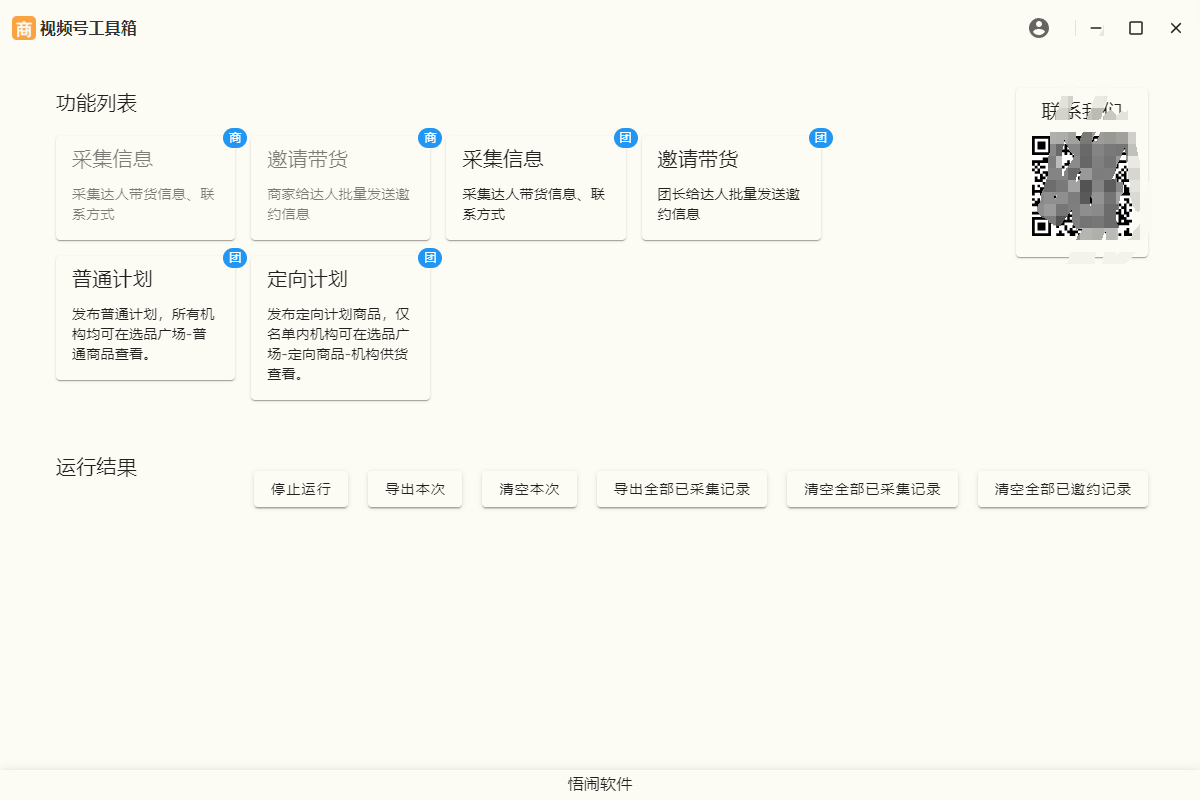Click the 团 badge on 定向计划 card

pyautogui.click(x=430, y=258)
